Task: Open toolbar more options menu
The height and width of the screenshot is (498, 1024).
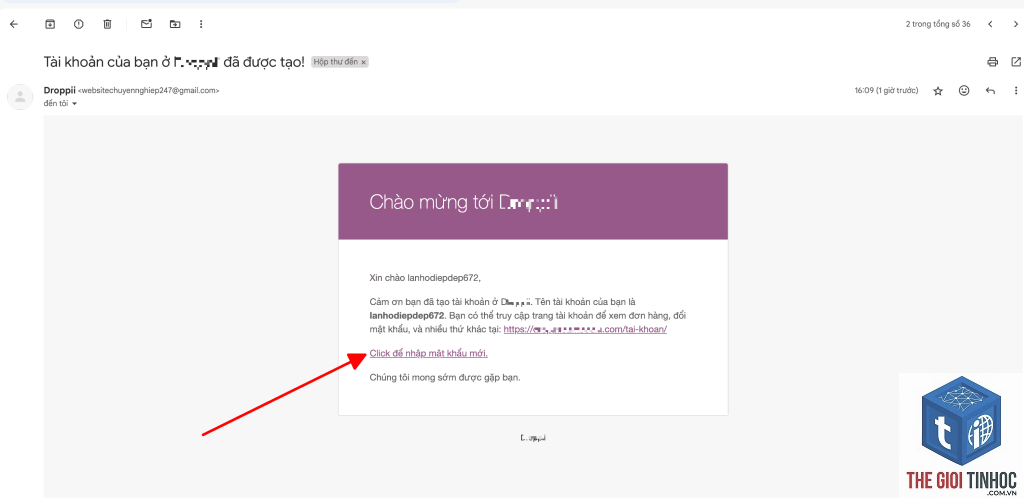Action: click(x=201, y=24)
